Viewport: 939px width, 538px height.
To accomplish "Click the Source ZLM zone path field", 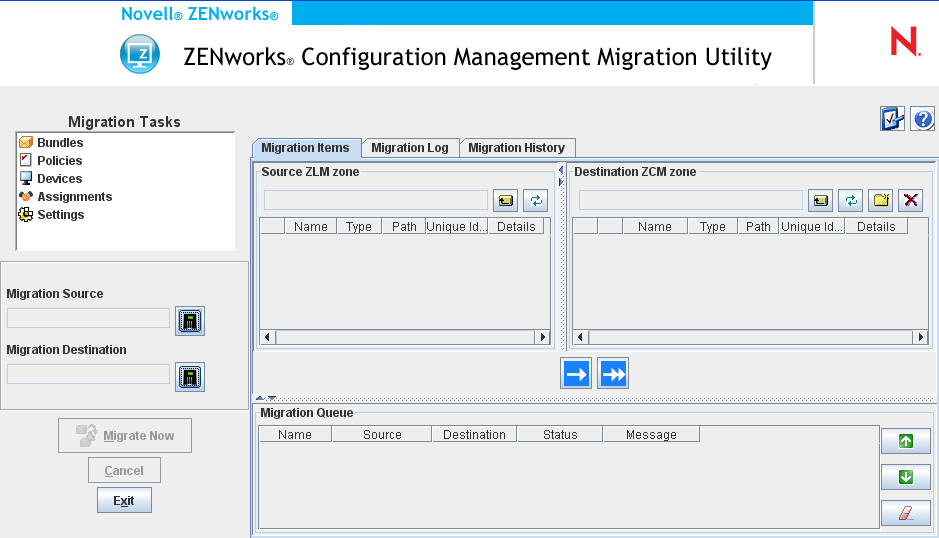I will (376, 200).
